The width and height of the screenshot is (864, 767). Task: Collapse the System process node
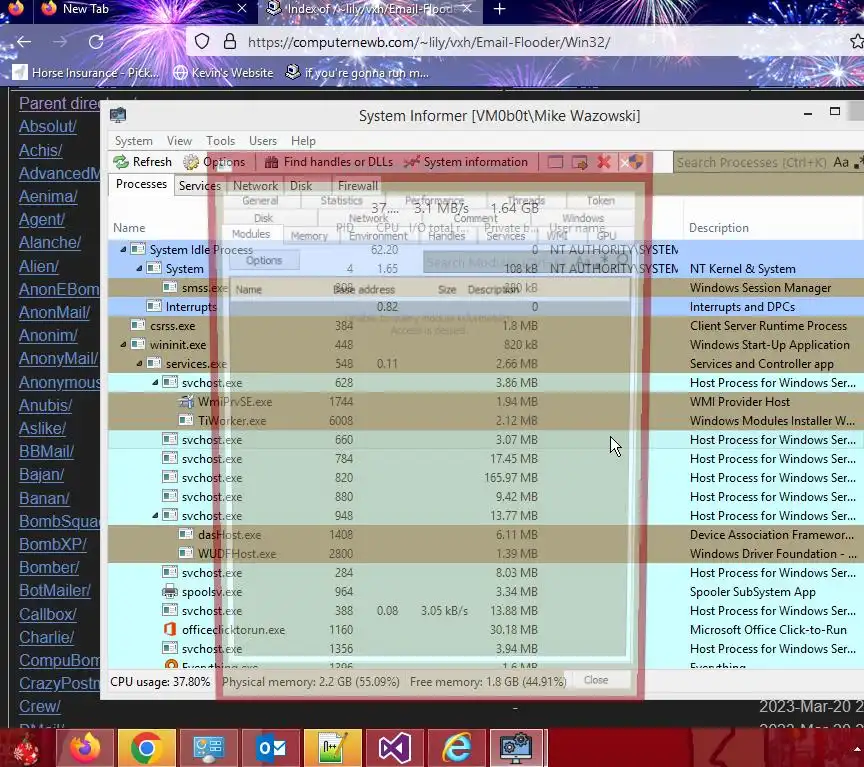[139, 268]
